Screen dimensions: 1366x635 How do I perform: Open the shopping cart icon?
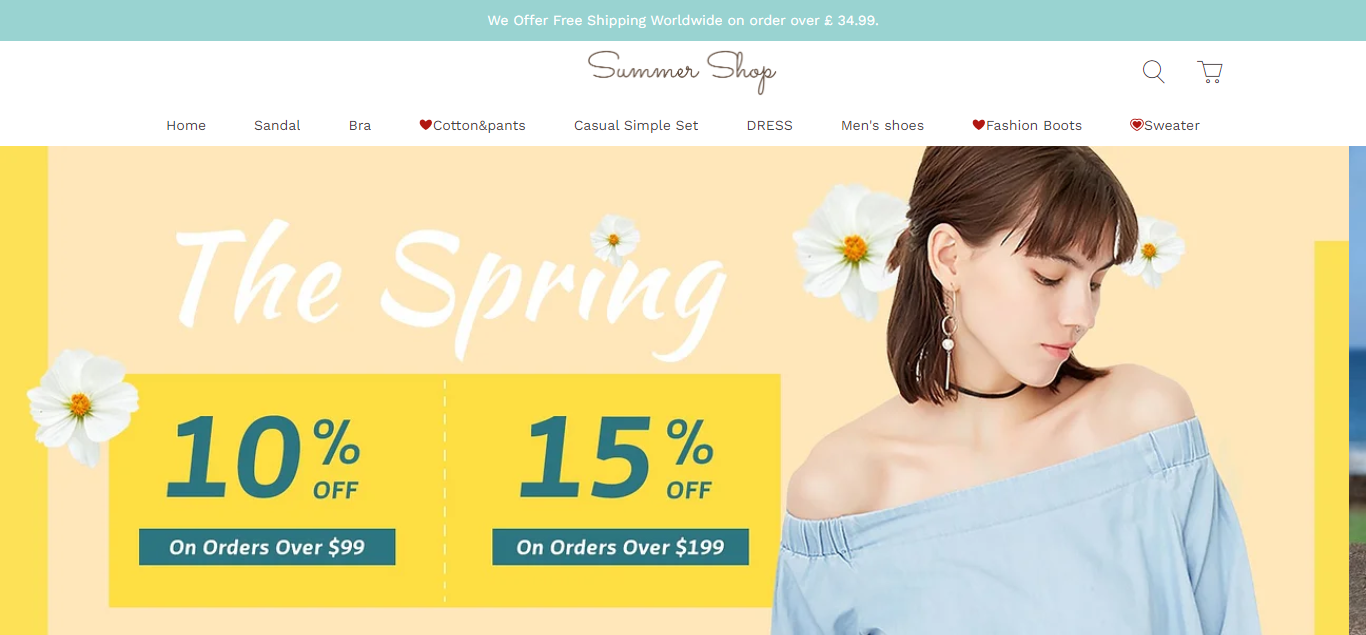pyautogui.click(x=1210, y=72)
